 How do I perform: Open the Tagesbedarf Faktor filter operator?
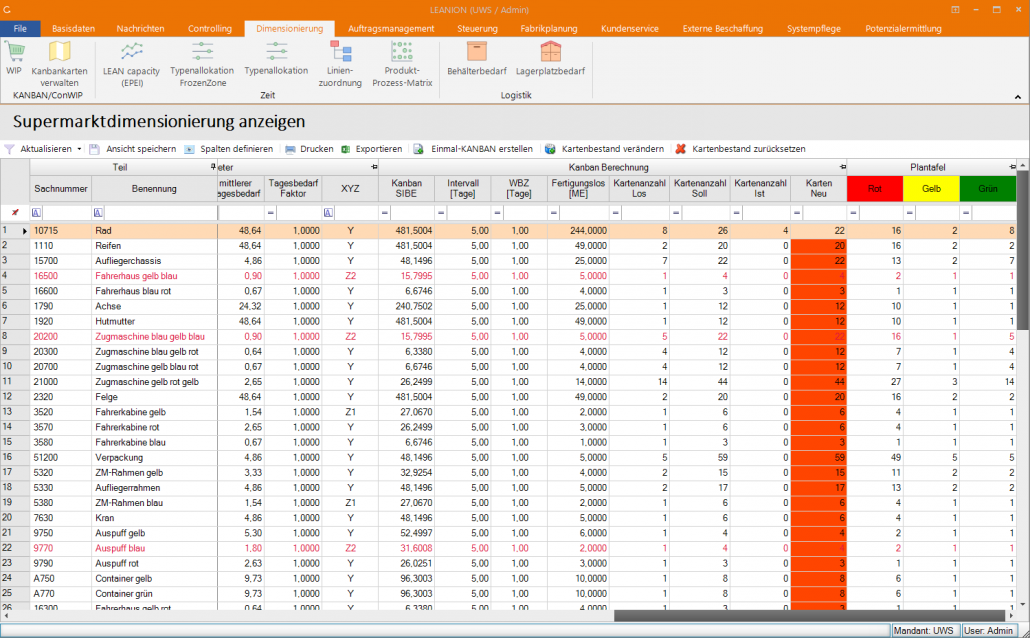(270, 212)
